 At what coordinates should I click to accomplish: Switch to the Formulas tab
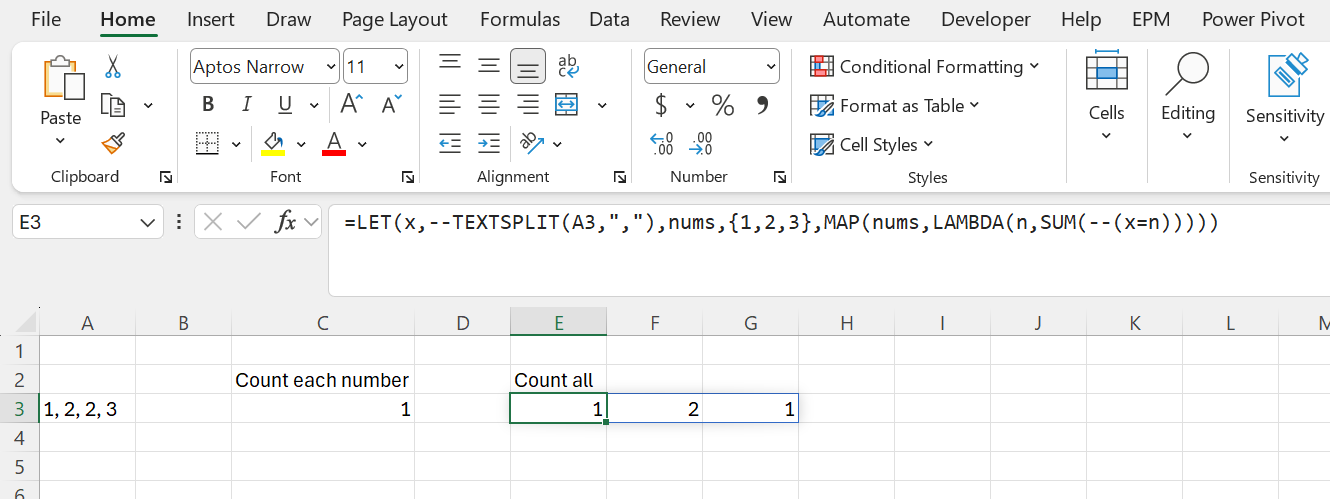tap(519, 19)
